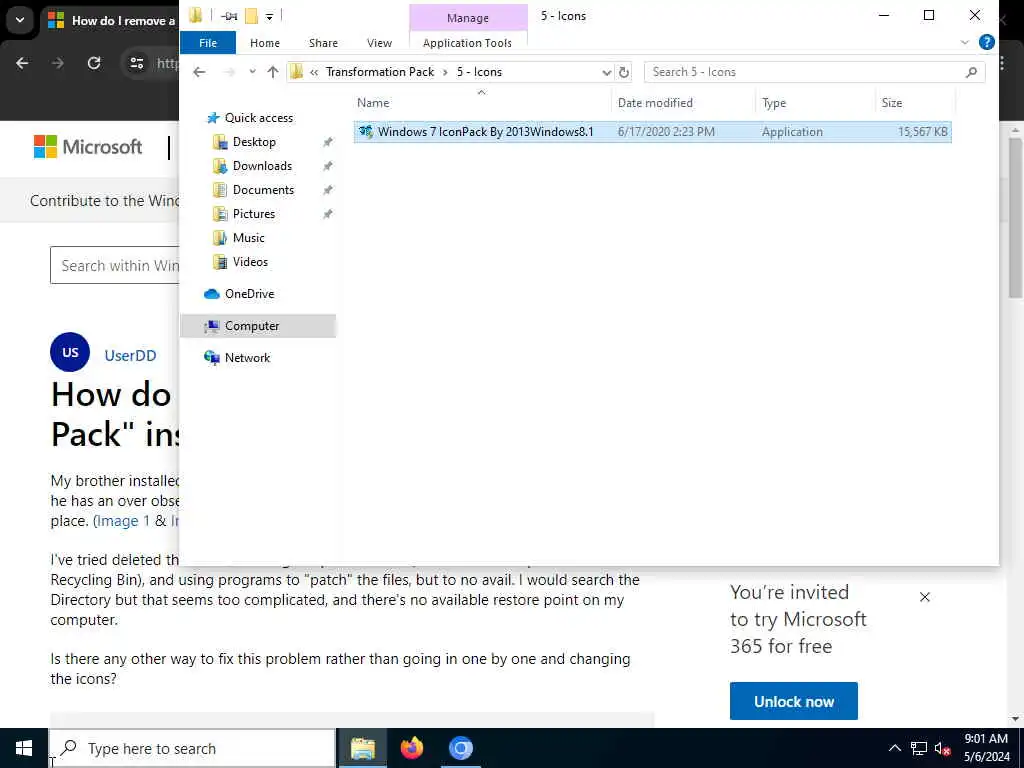1024x768 pixels.
Task: Open Music folder in navigation pane
Action: click(x=248, y=238)
